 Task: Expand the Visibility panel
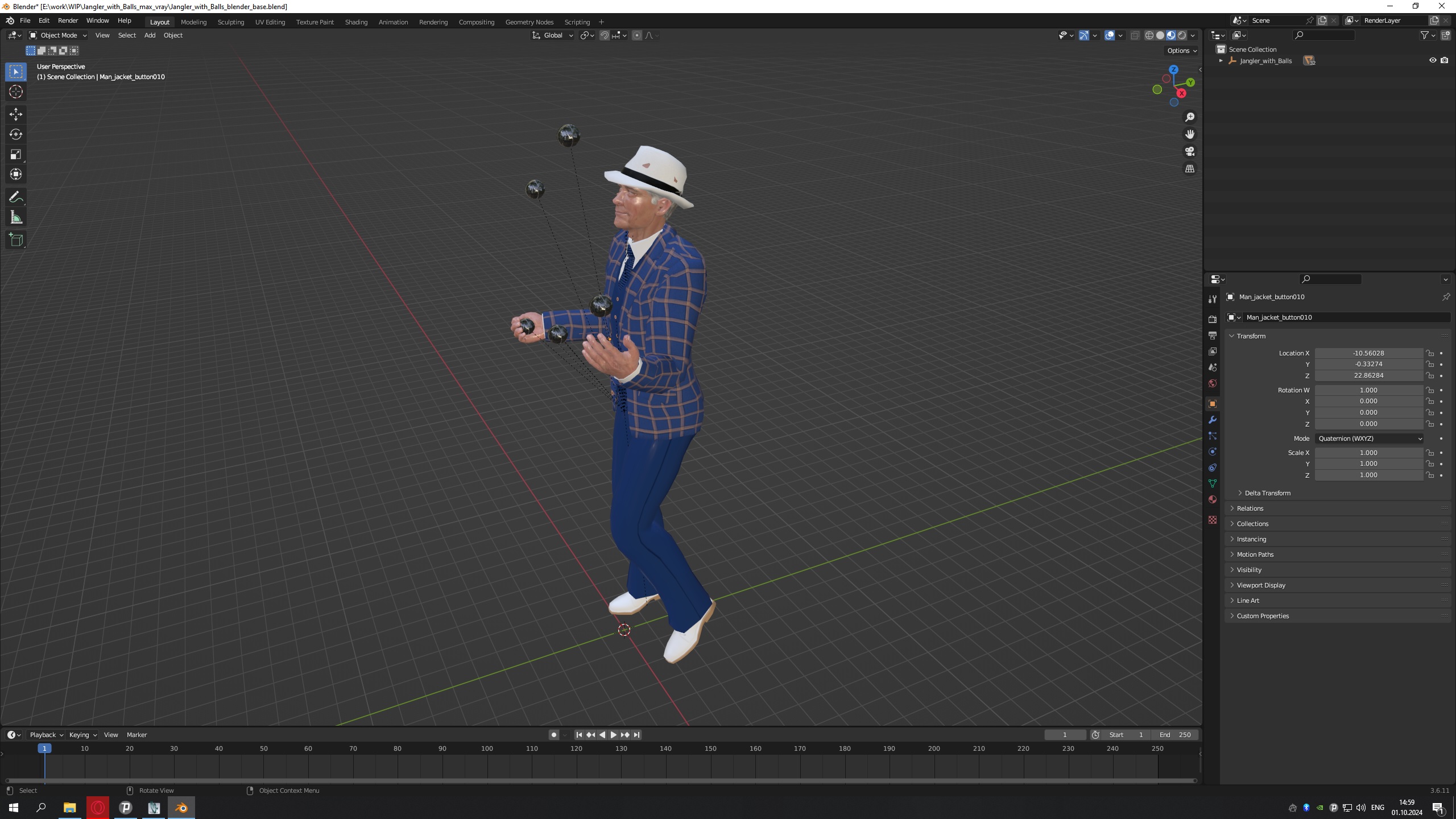tap(1249, 570)
